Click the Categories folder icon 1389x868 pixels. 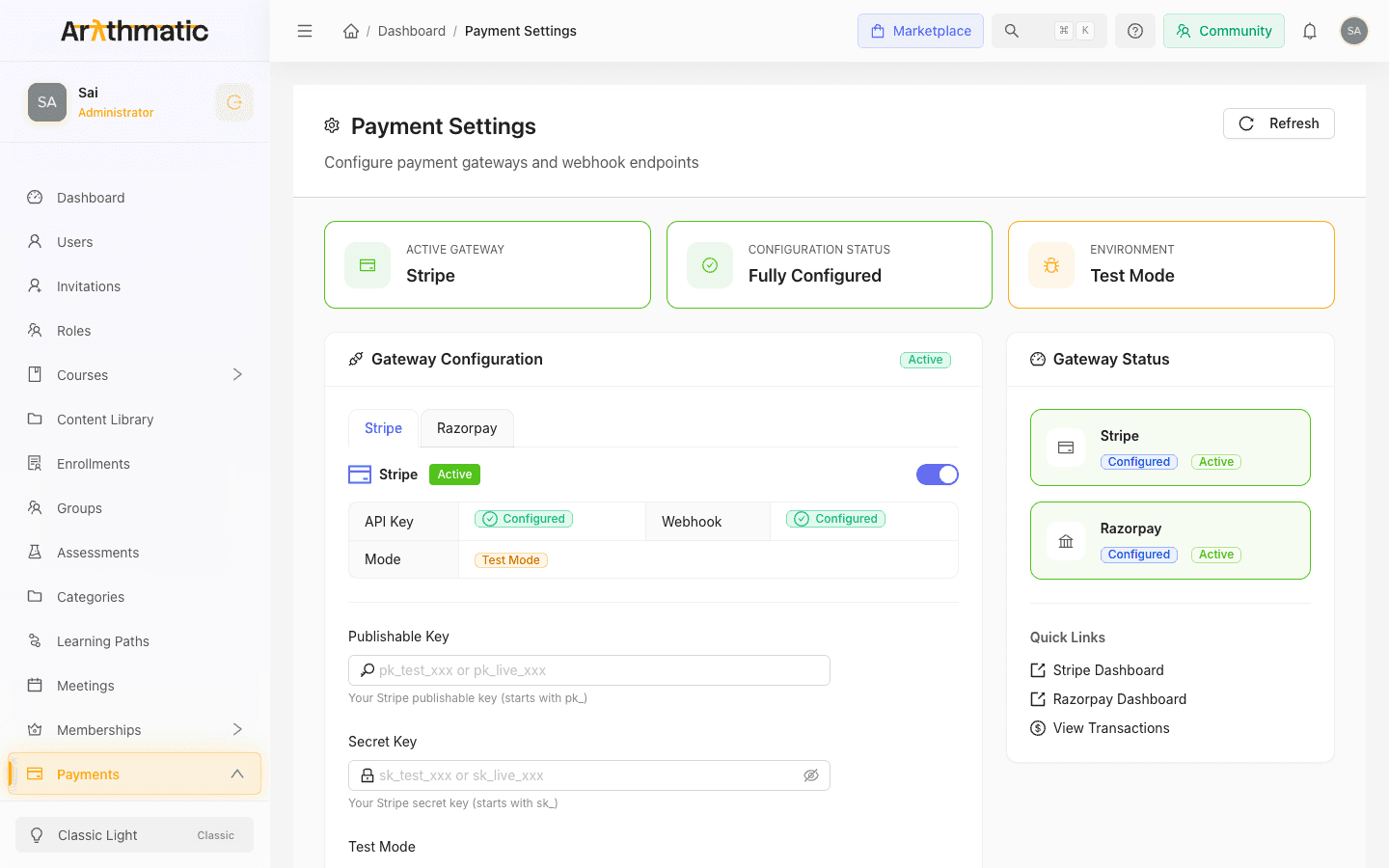pyautogui.click(x=35, y=596)
